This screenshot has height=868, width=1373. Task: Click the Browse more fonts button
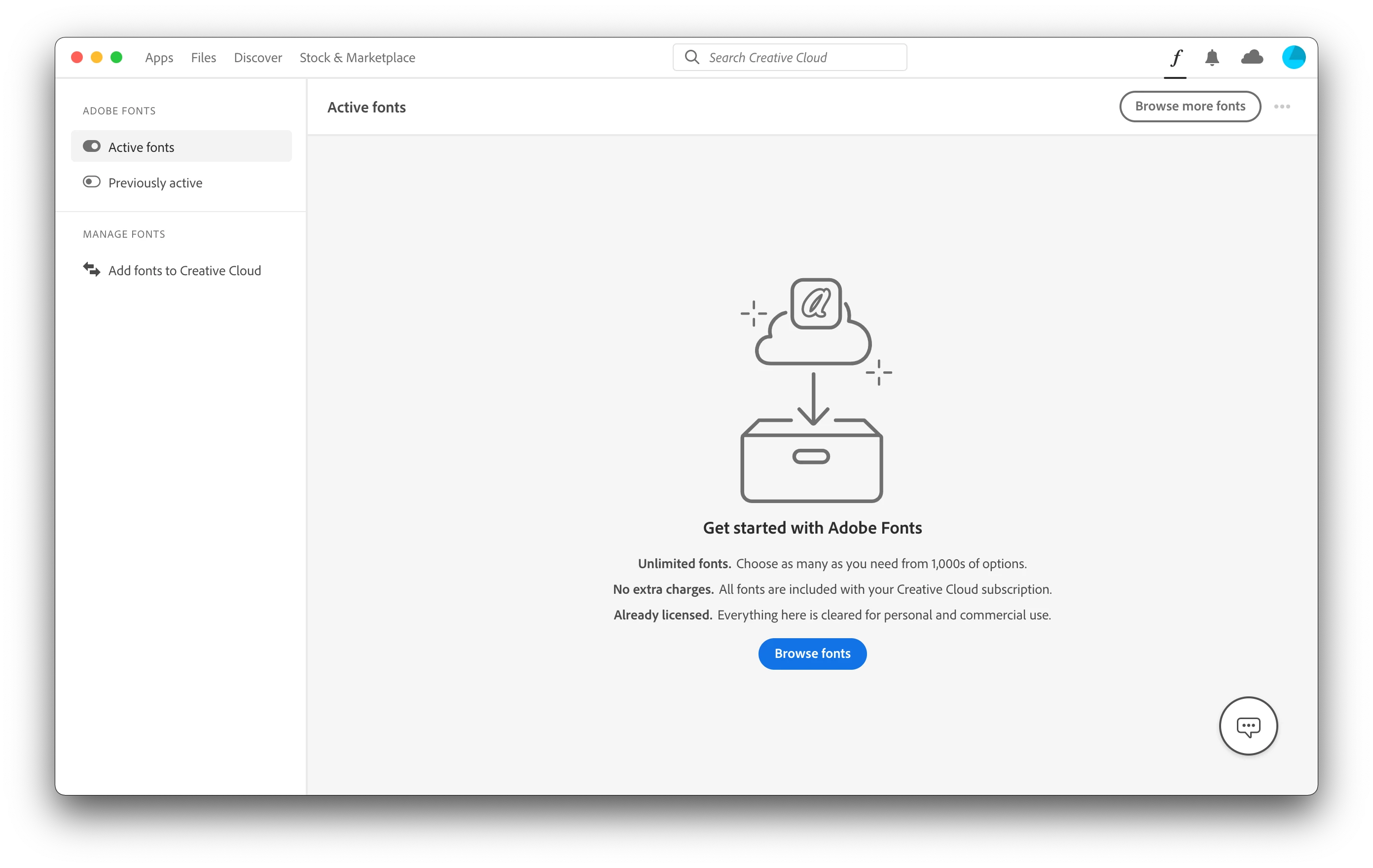point(1190,107)
